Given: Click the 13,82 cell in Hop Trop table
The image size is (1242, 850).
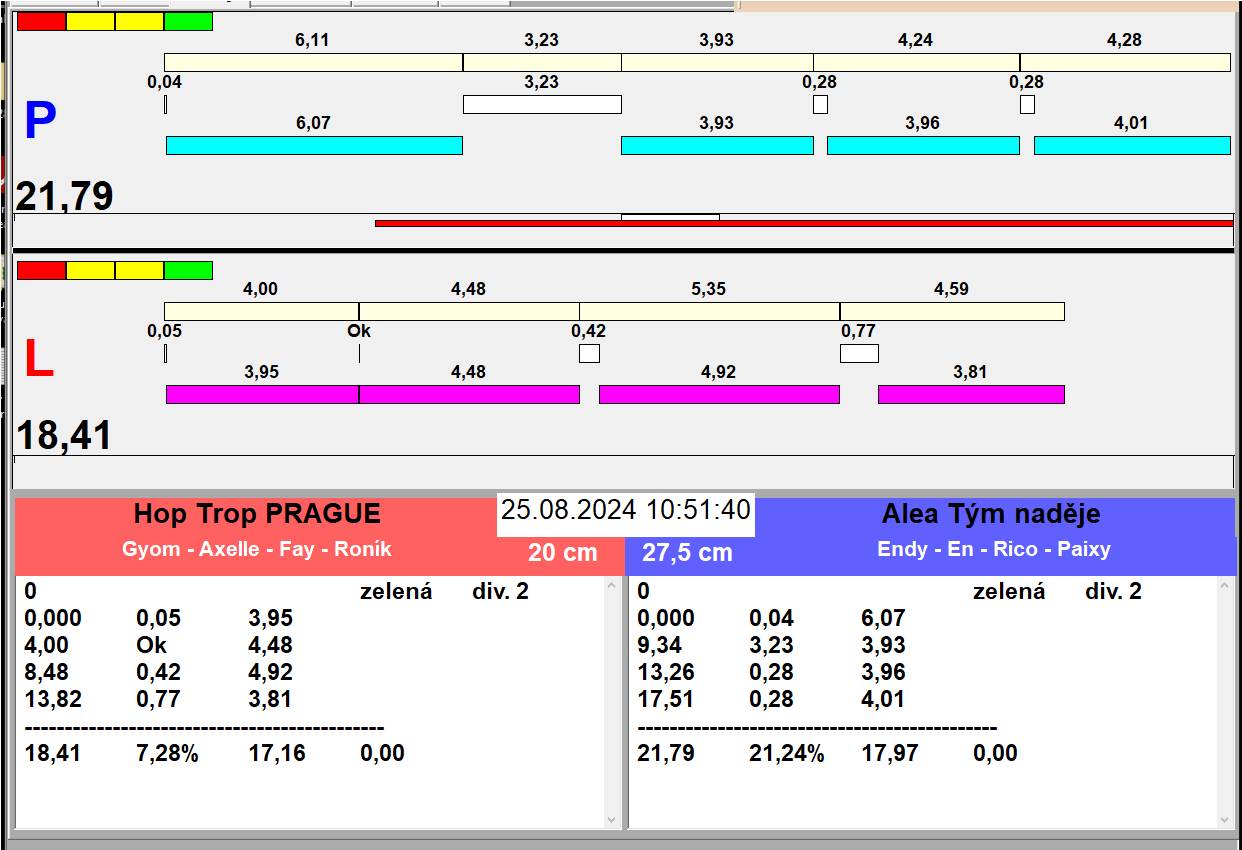Looking at the screenshot, I should coord(52,699).
